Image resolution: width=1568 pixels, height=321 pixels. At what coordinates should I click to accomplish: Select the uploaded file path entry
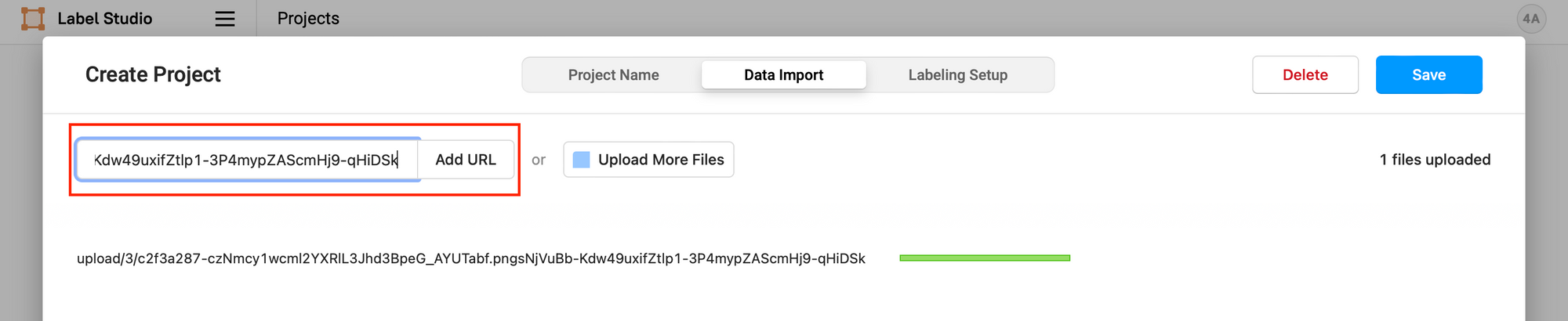coord(471,258)
